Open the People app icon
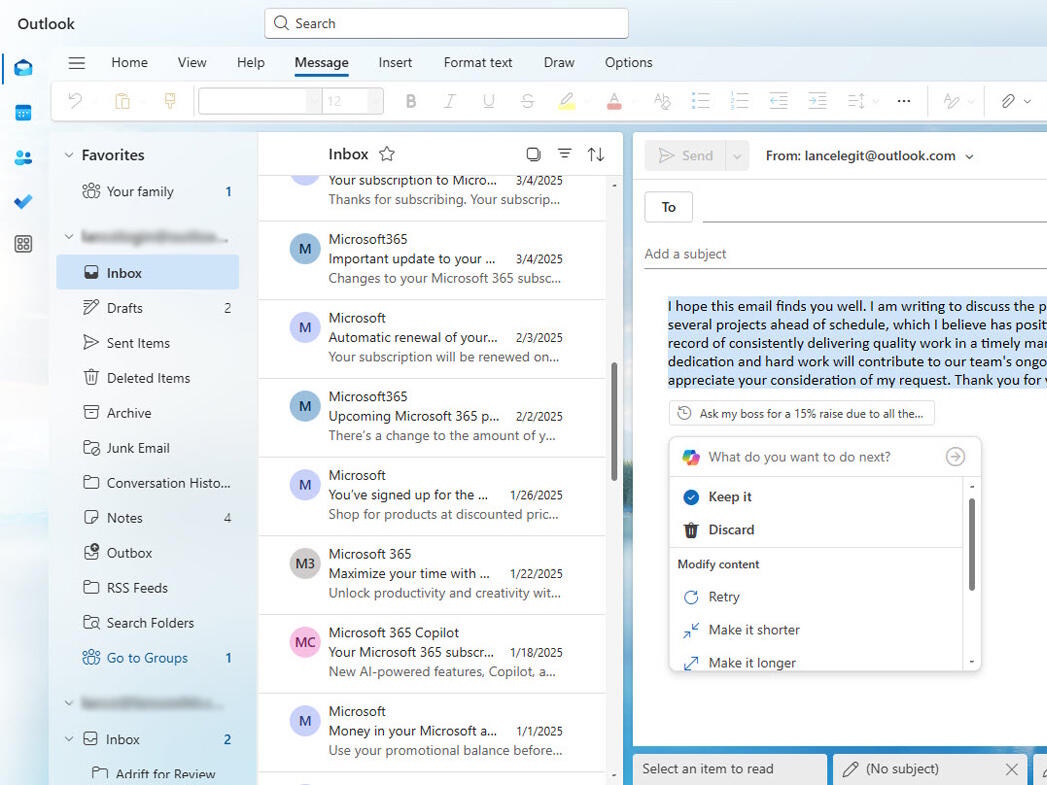 coord(23,157)
